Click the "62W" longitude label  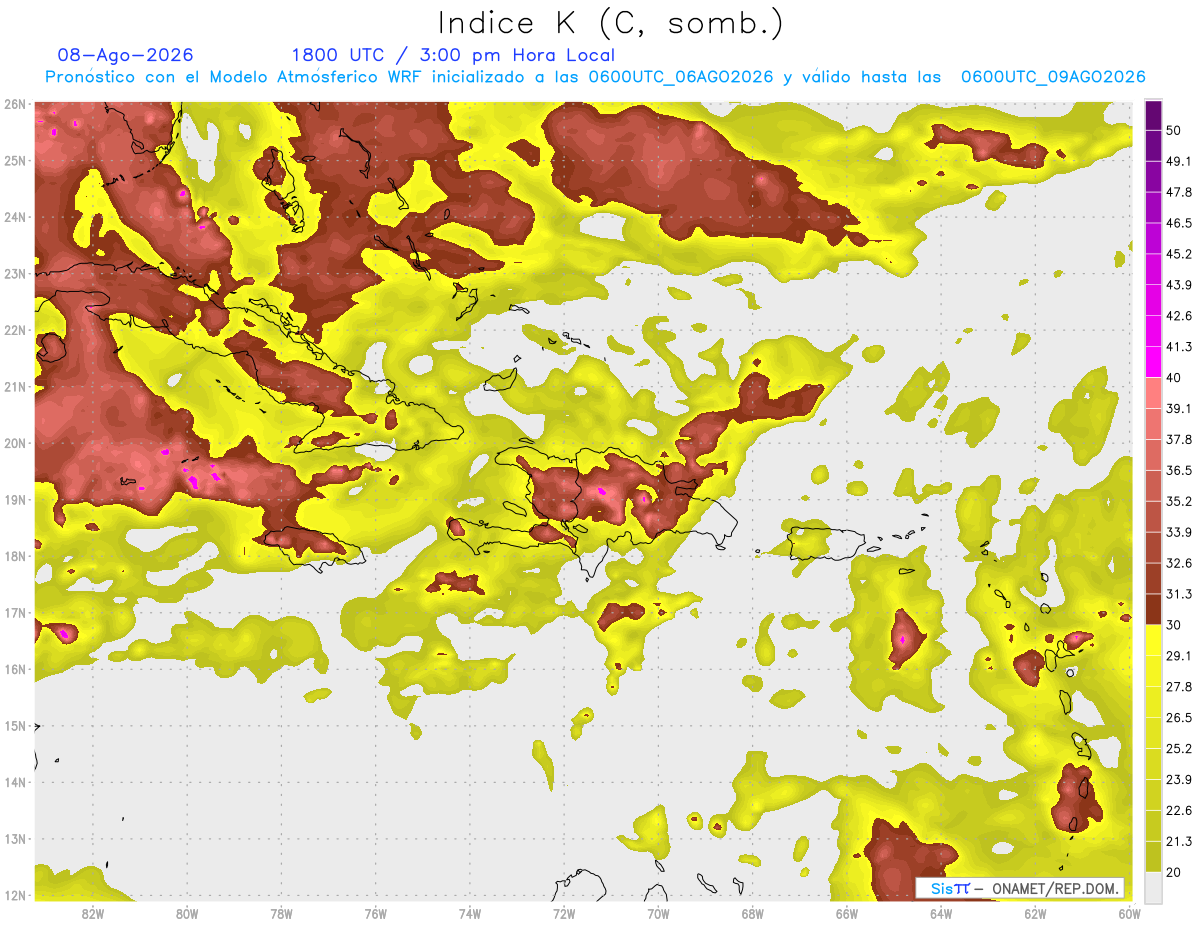pos(1035,914)
